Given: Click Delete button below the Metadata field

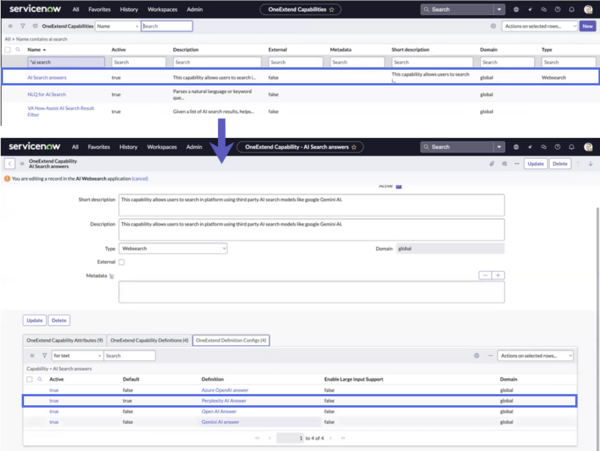Looking at the screenshot, I should tap(59, 321).
